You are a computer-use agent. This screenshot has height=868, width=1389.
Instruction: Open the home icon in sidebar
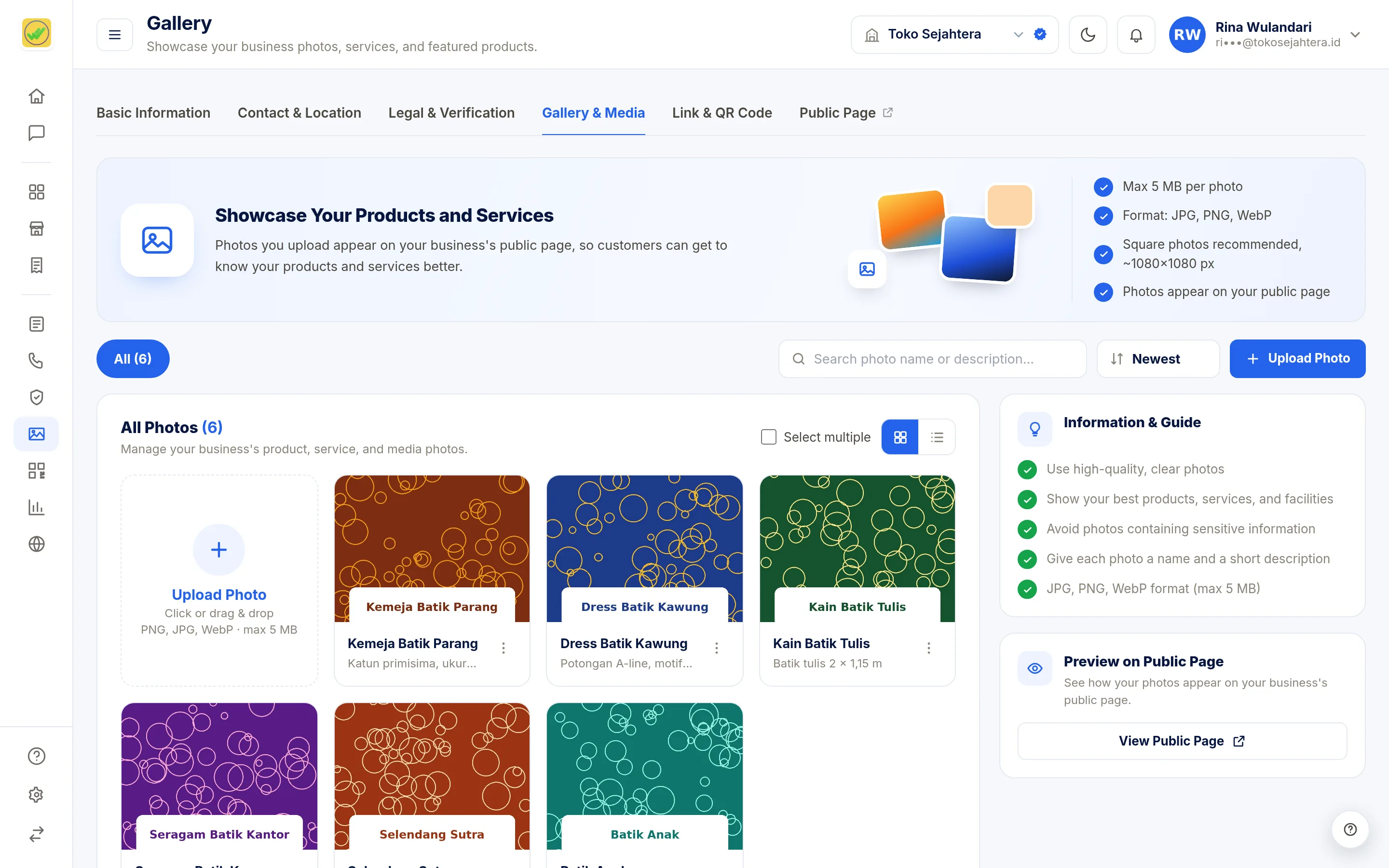(36, 96)
